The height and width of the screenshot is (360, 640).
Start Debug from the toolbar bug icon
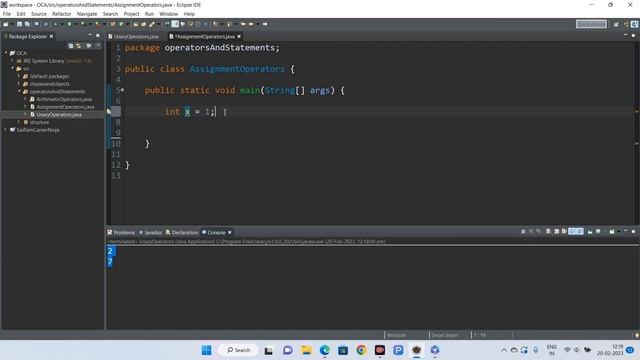[x=55, y=24]
